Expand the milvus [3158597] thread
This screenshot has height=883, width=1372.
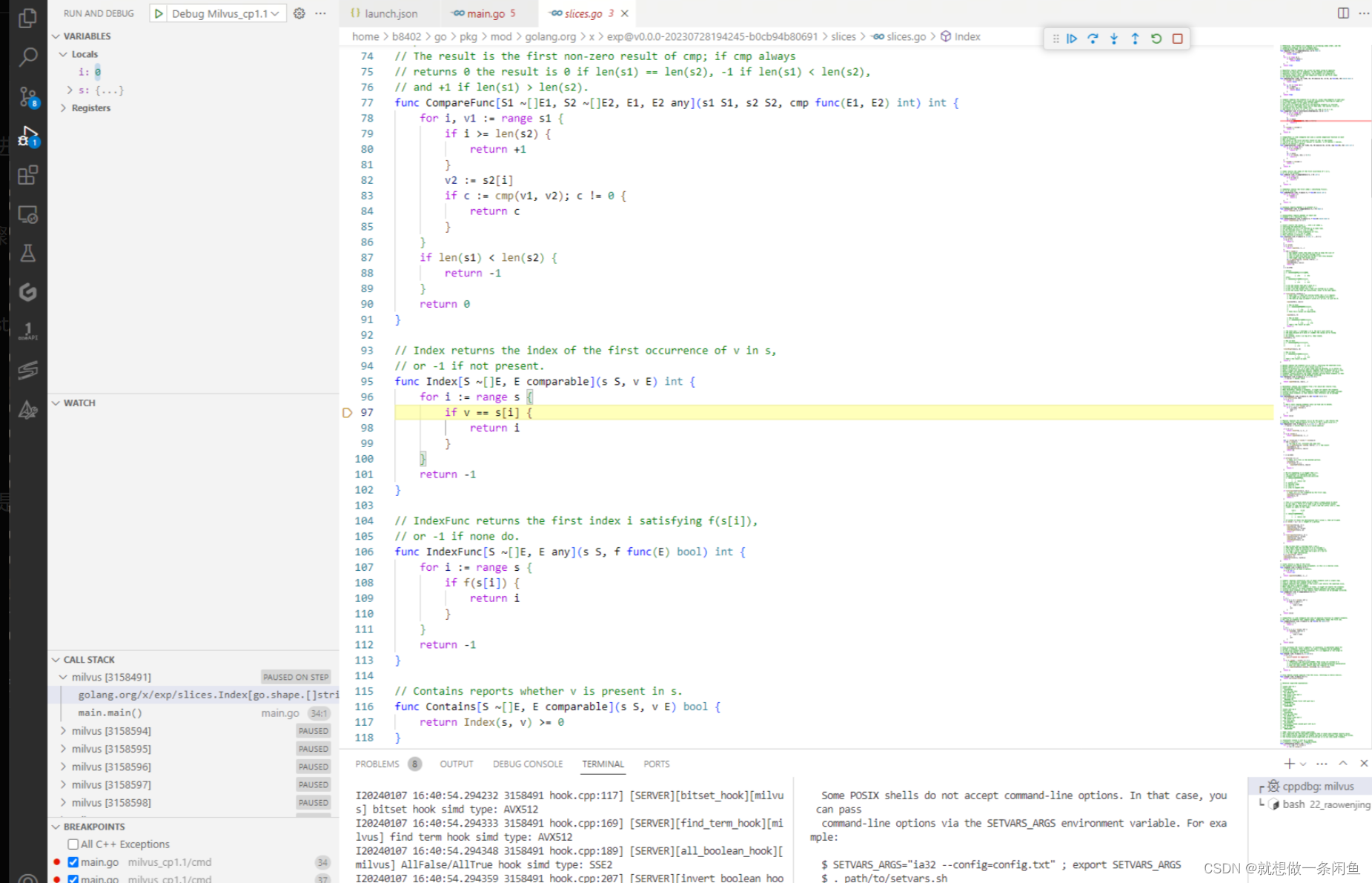click(x=64, y=784)
